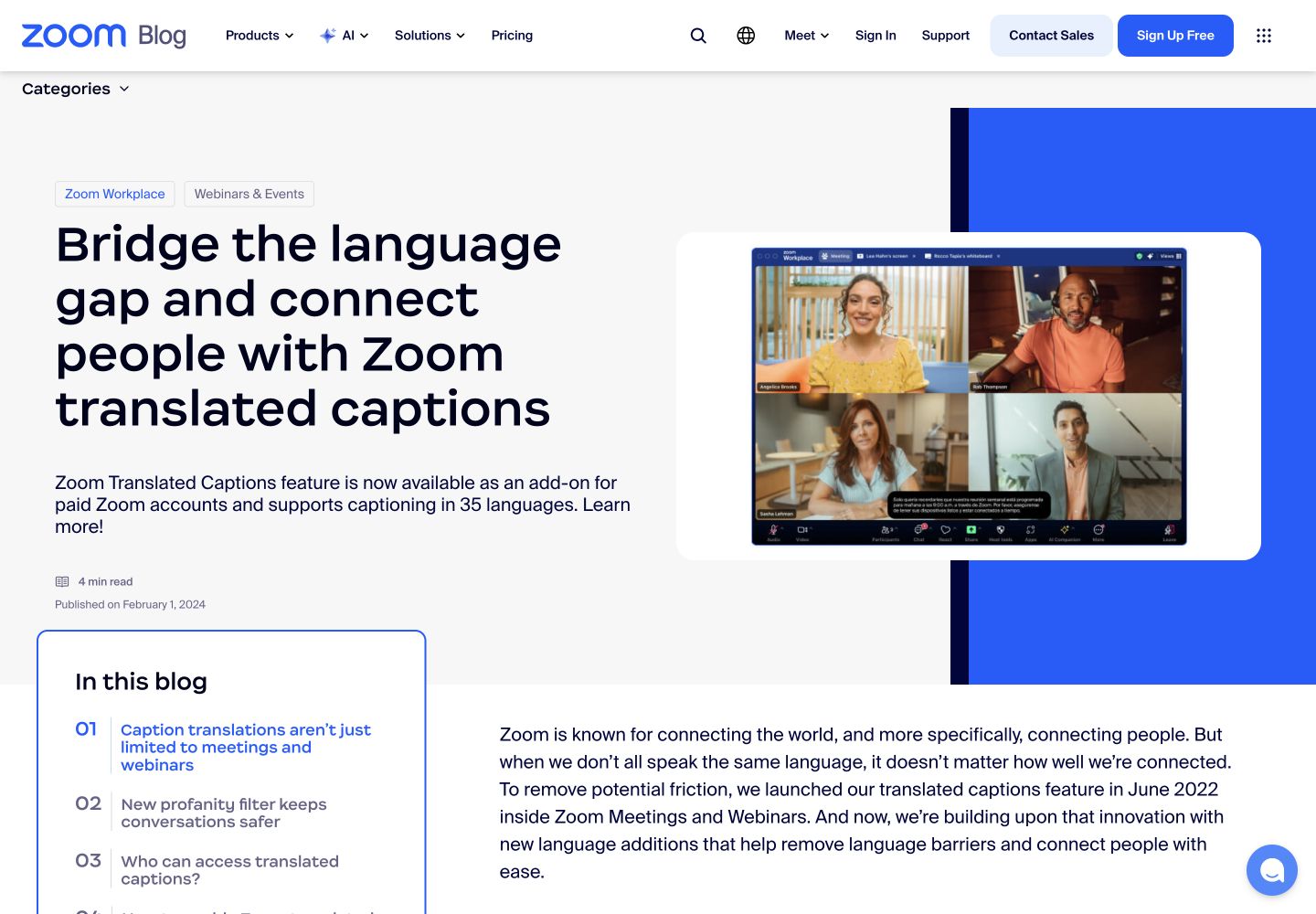Viewport: 1316px width, 914px height.
Task: Open the Support link
Action: tap(946, 36)
